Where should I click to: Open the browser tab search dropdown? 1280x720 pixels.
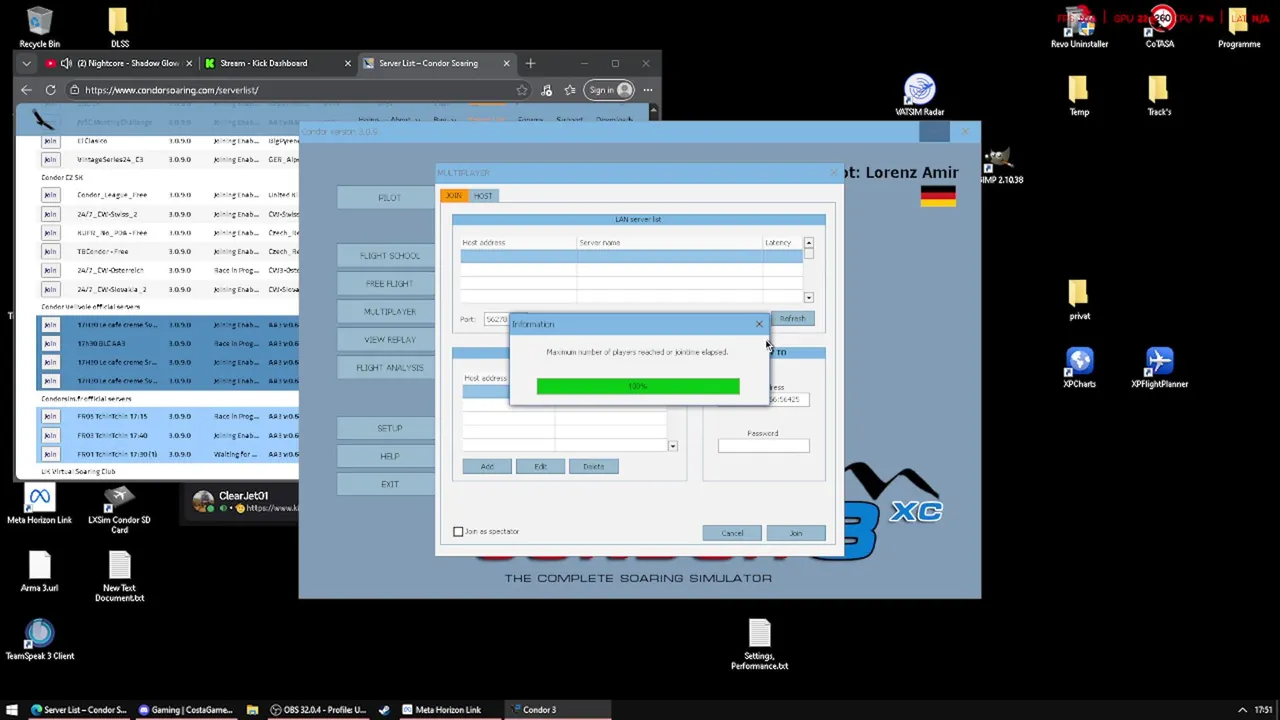27,63
